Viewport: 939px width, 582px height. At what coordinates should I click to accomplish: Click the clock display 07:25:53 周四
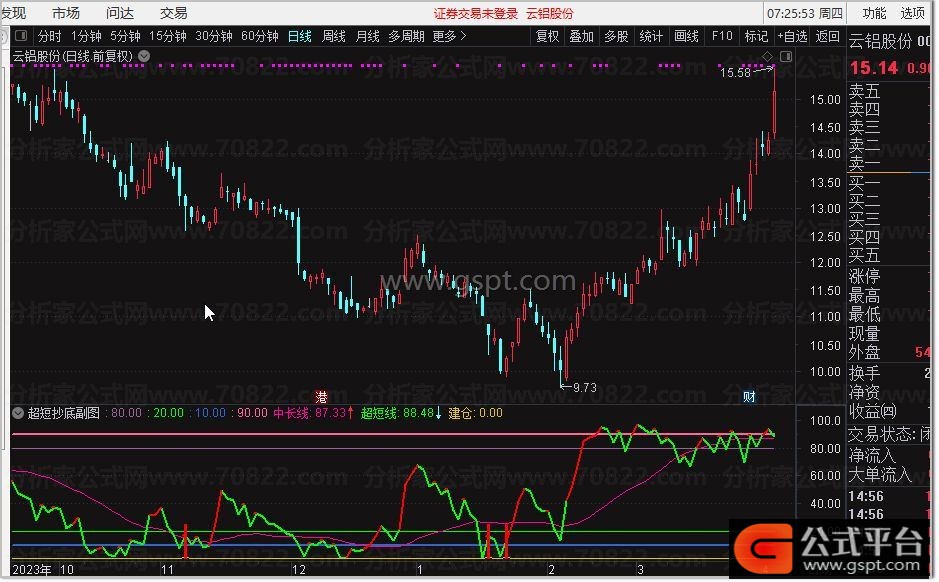point(805,13)
